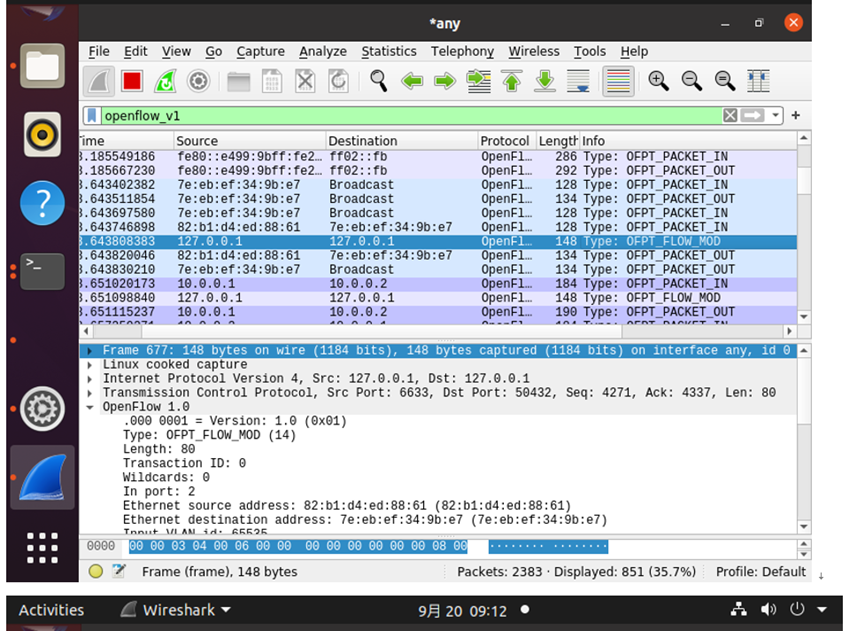Go back to previous packet arrow
The image size is (865, 631).
(412, 81)
